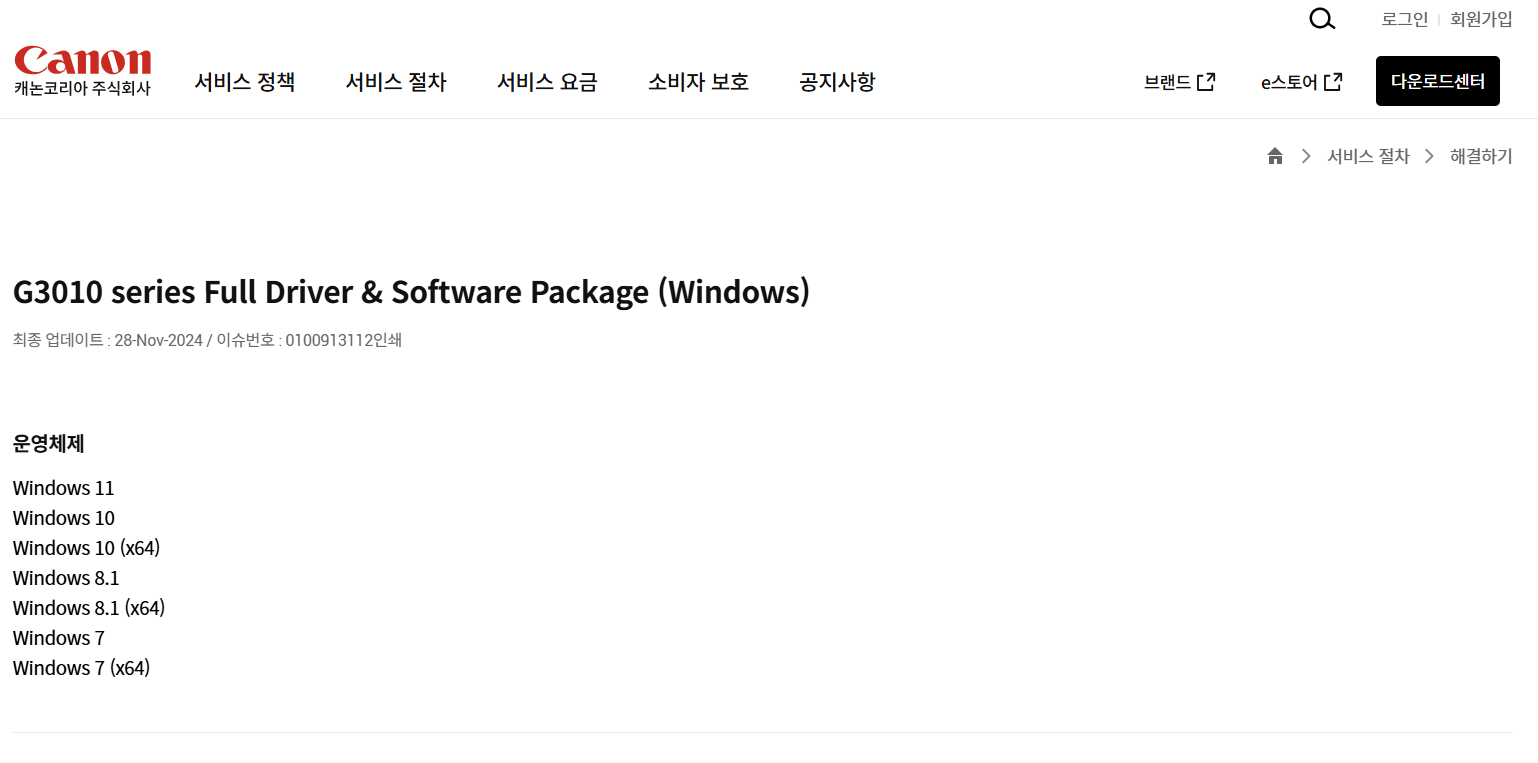Open the 서비스 정책 menu
1538x763 pixels.
pyautogui.click(x=245, y=82)
